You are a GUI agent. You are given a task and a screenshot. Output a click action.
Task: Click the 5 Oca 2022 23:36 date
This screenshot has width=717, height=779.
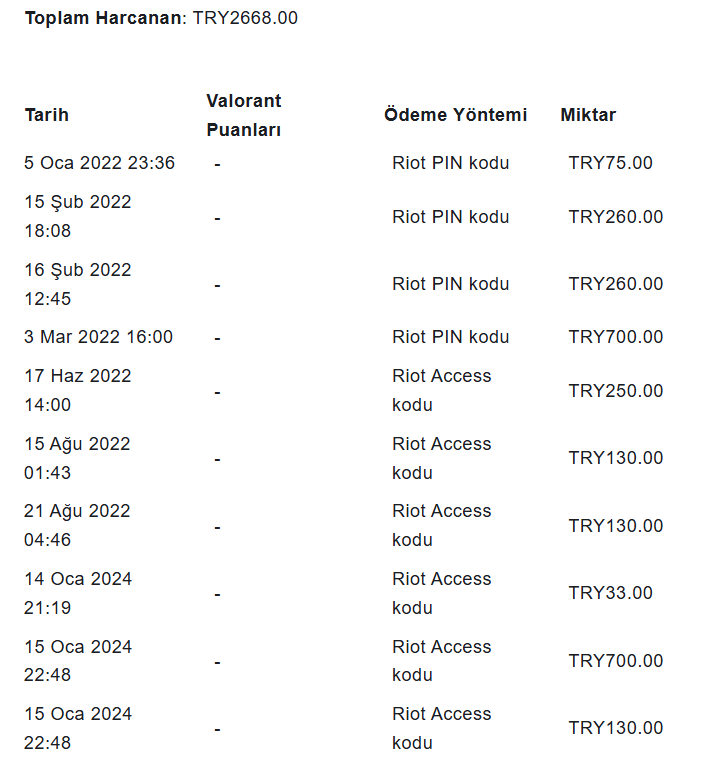pyautogui.click(x=99, y=163)
